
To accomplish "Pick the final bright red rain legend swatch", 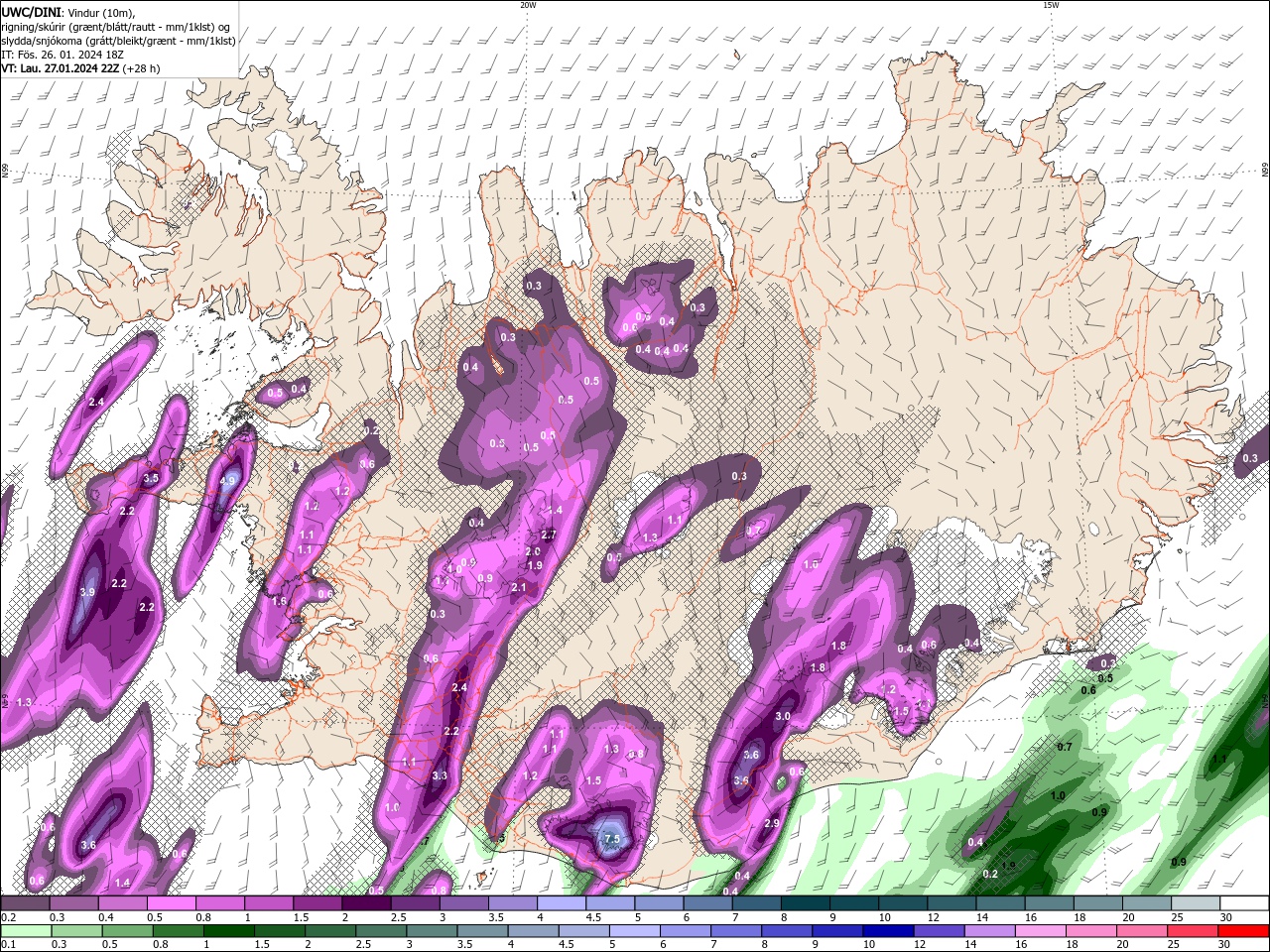I will click(1244, 930).
